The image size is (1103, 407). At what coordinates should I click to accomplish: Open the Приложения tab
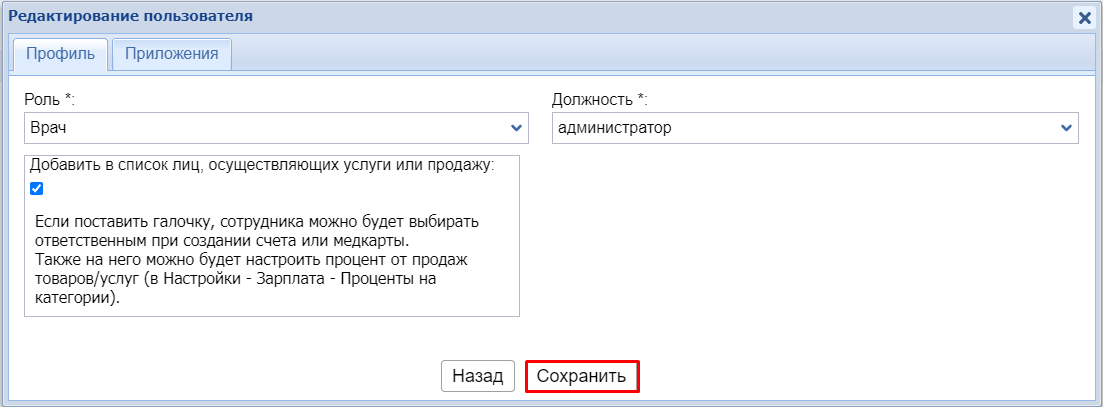172,54
